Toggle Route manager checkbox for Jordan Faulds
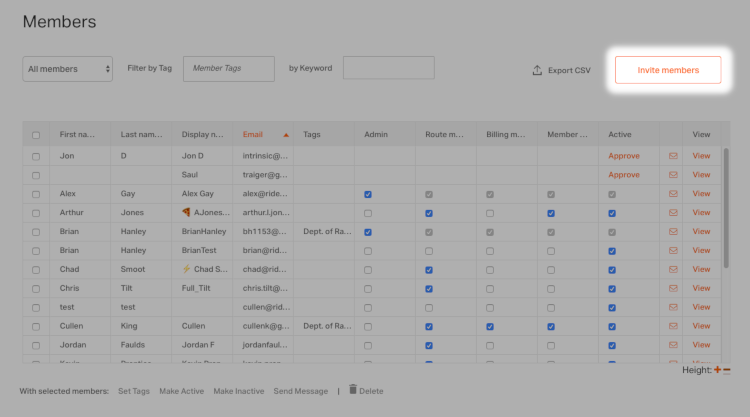Image resolution: width=750 pixels, height=417 pixels. [x=429, y=346]
